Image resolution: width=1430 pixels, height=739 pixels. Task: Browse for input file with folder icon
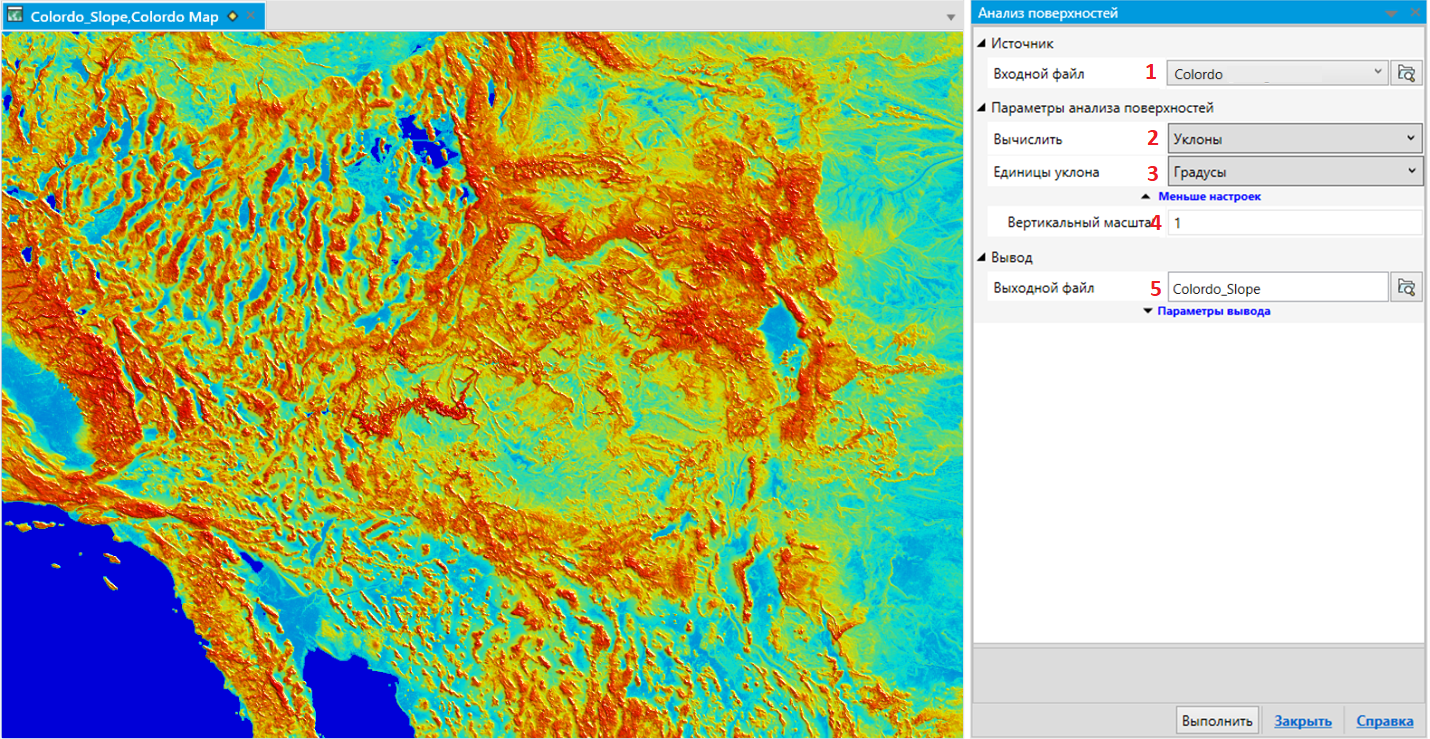[1406, 73]
